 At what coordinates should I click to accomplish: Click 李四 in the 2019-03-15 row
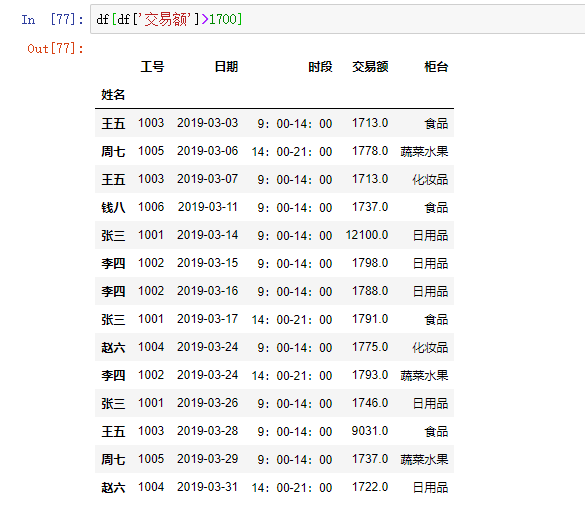tap(113, 263)
